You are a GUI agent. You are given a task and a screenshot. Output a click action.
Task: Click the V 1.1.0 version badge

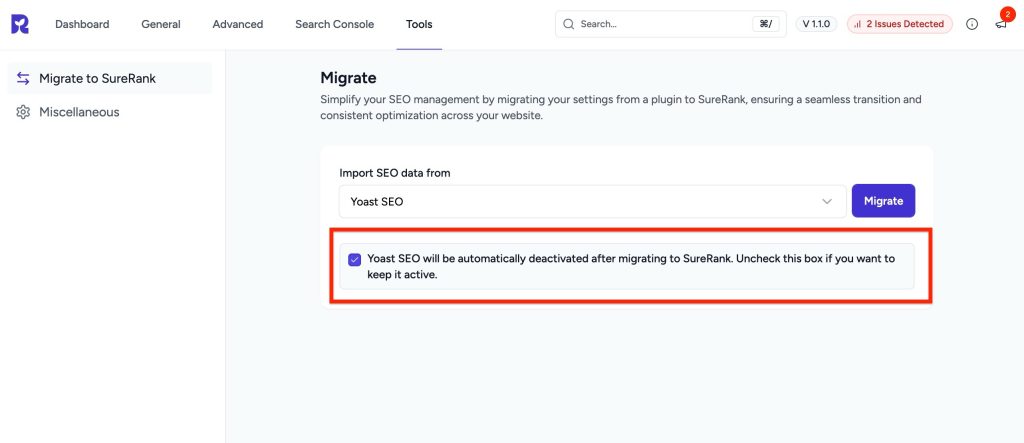click(x=816, y=24)
